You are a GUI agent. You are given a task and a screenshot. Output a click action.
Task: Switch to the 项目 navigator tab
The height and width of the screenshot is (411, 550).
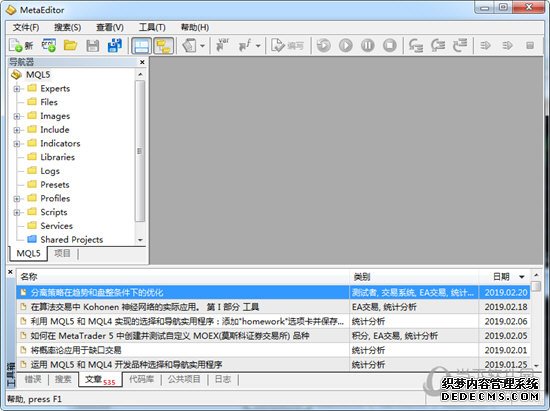pos(62,253)
